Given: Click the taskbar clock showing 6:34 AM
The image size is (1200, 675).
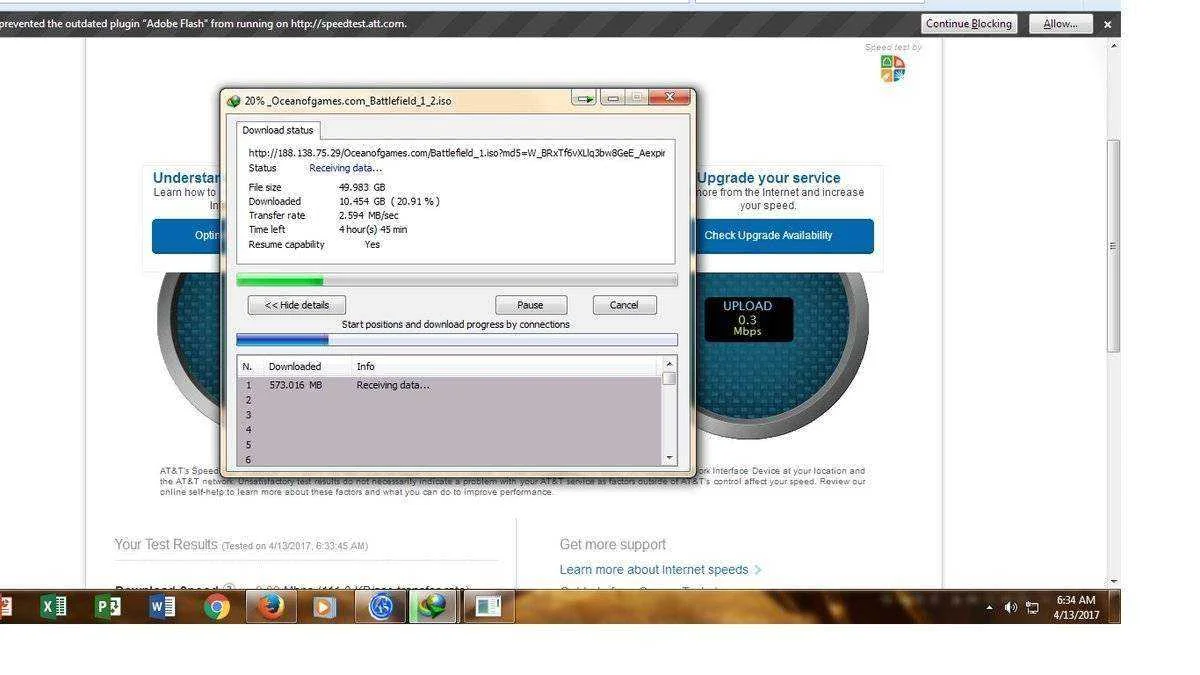Looking at the screenshot, I should click(1076, 607).
